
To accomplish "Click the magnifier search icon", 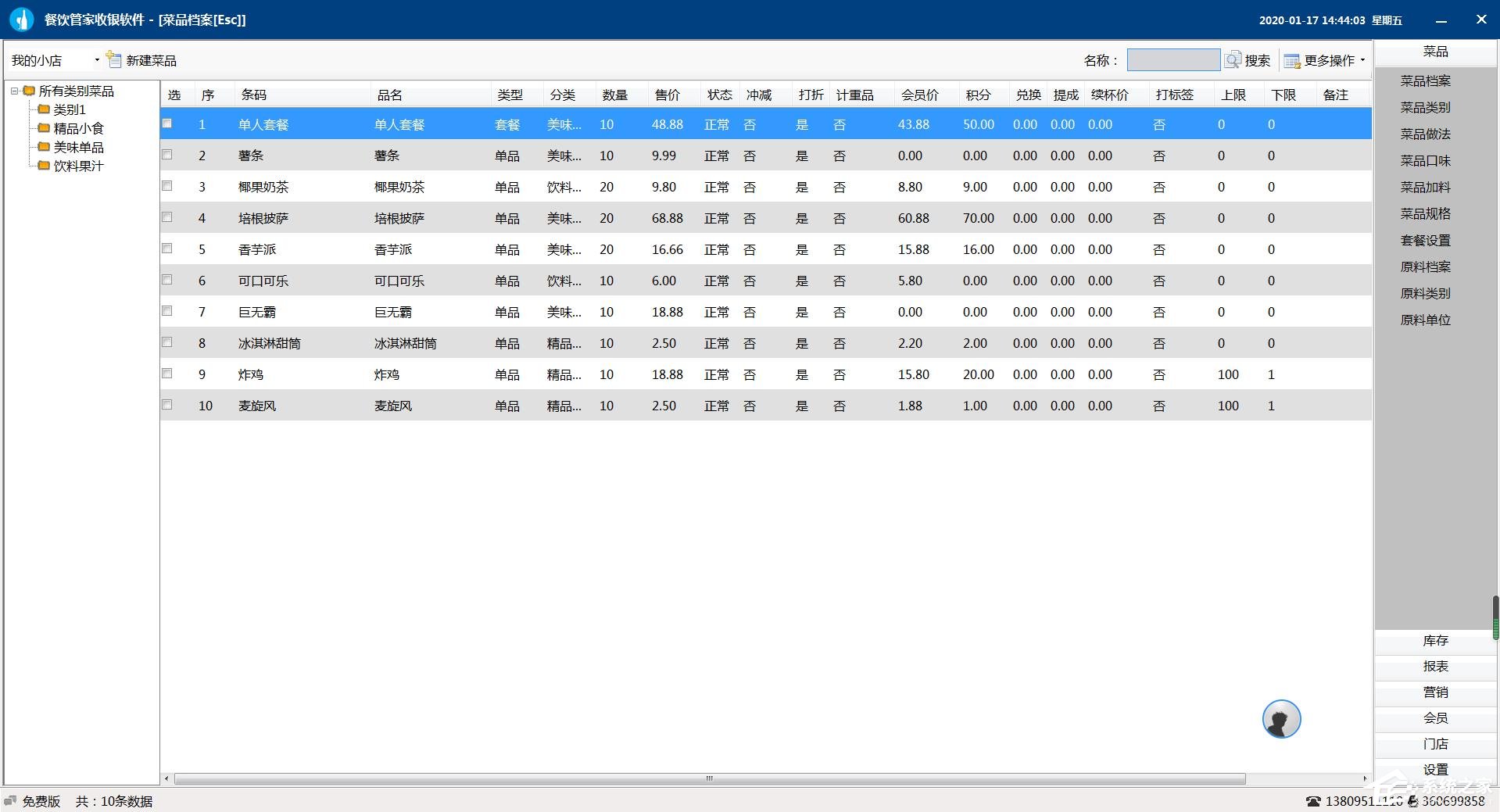I will pyautogui.click(x=1233, y=60).
